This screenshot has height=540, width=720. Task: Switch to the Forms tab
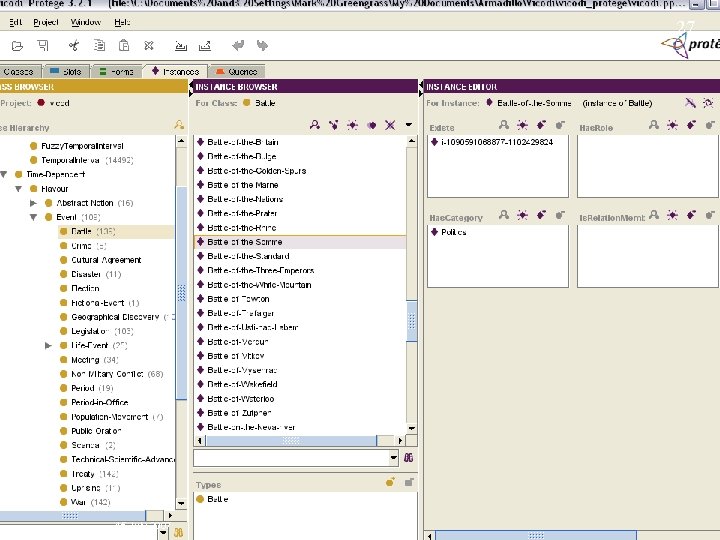[117, 72]
